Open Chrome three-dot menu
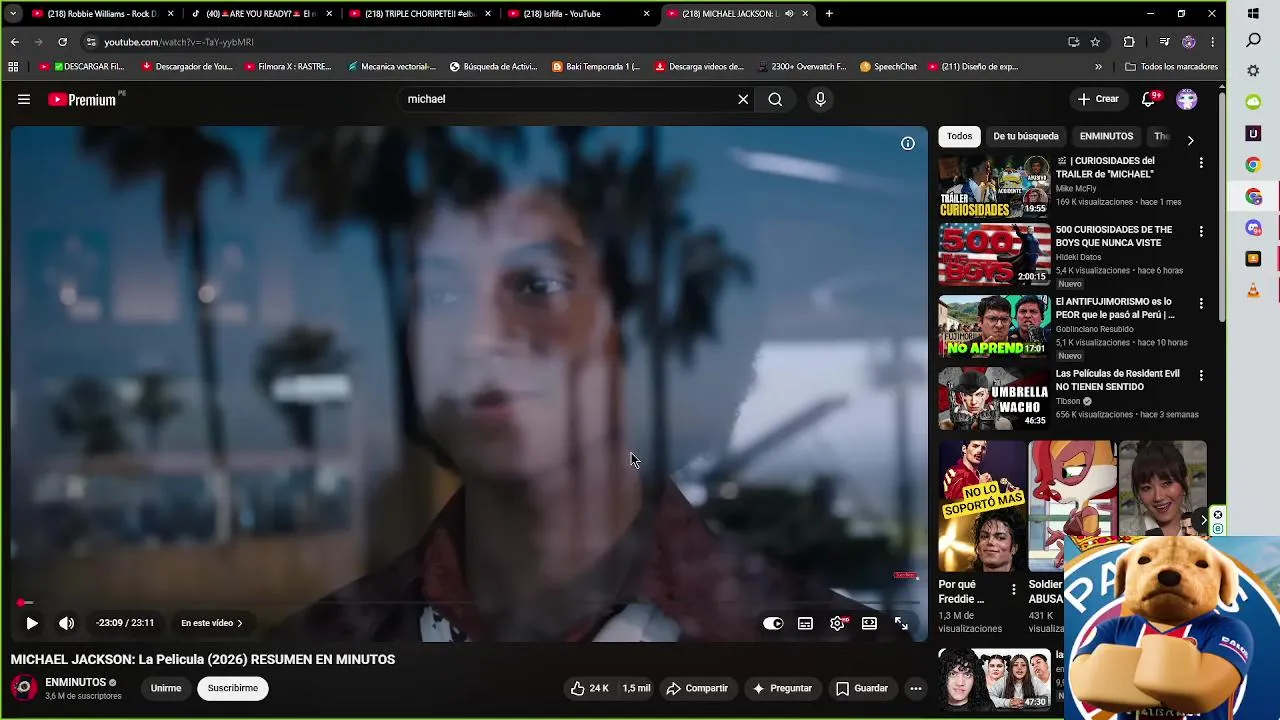Viewport: 1280px width, 720px height. [1212, 42]
